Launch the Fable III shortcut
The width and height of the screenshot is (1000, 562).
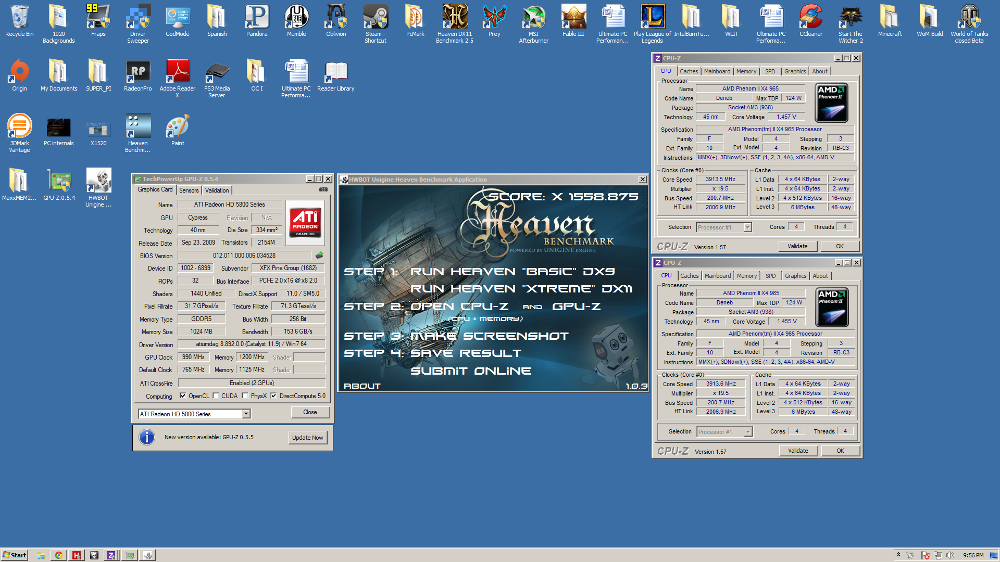click(x=573, y=18)
